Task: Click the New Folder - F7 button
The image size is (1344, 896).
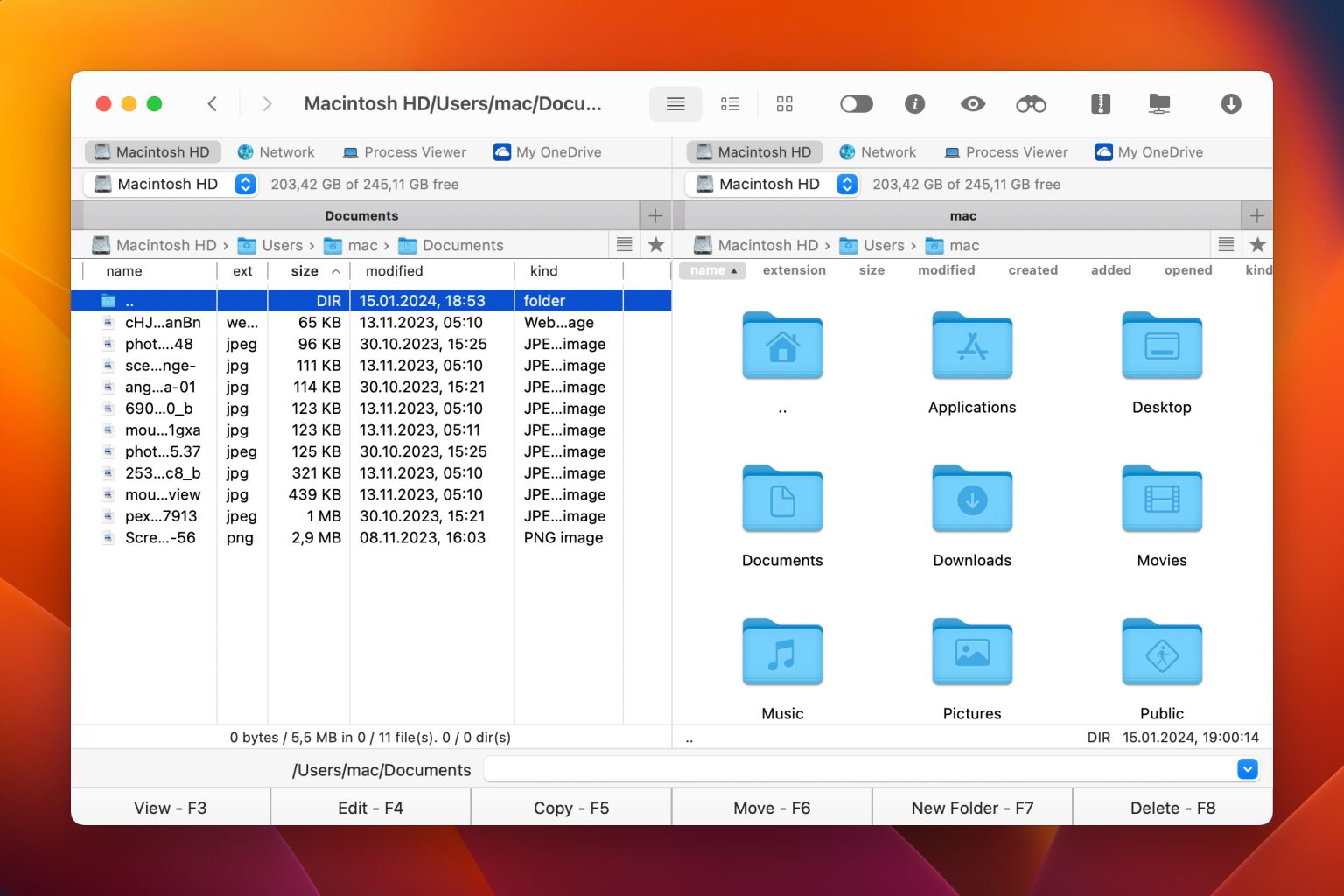Action: coord(972,807)
